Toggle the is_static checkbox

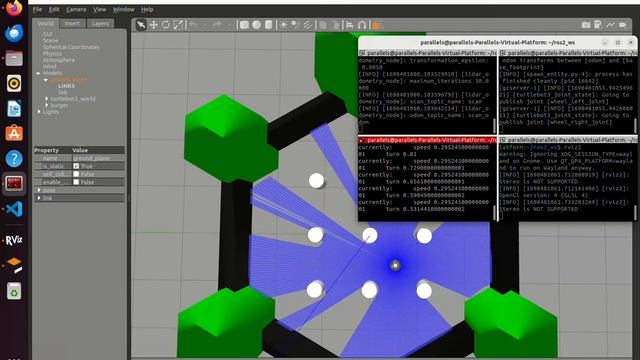[76, 166]
